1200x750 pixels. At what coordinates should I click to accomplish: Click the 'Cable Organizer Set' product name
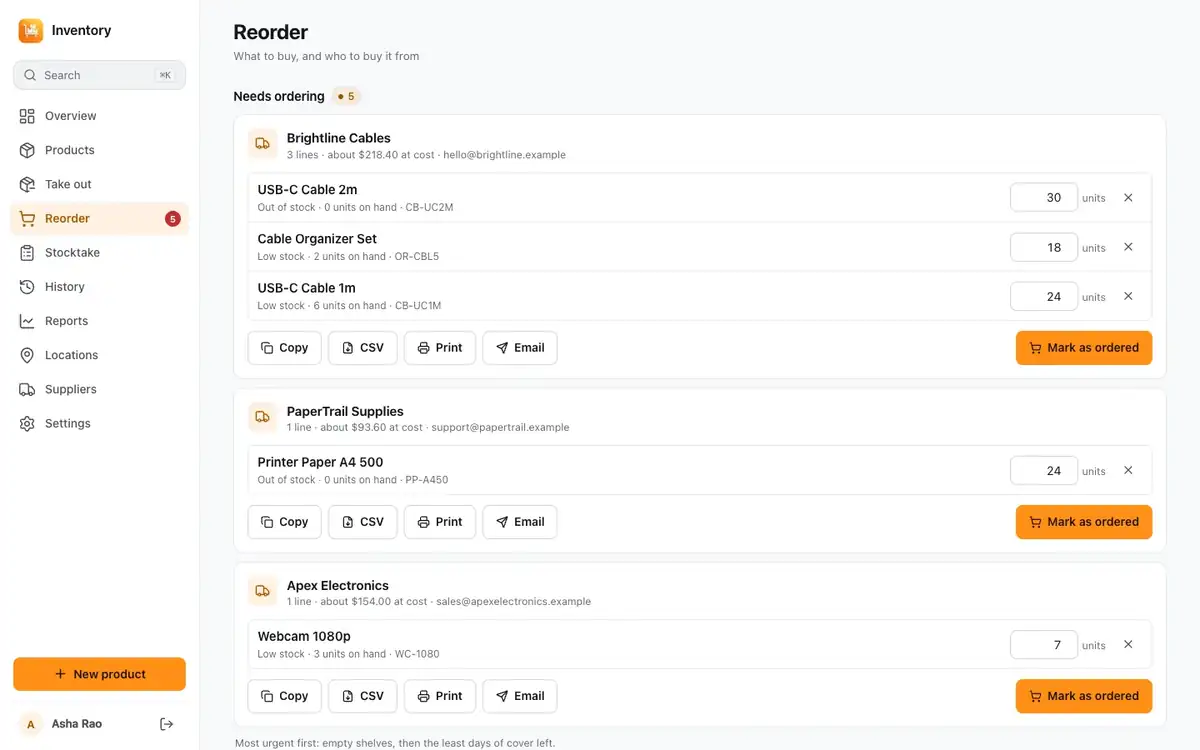tap(317, 239)
